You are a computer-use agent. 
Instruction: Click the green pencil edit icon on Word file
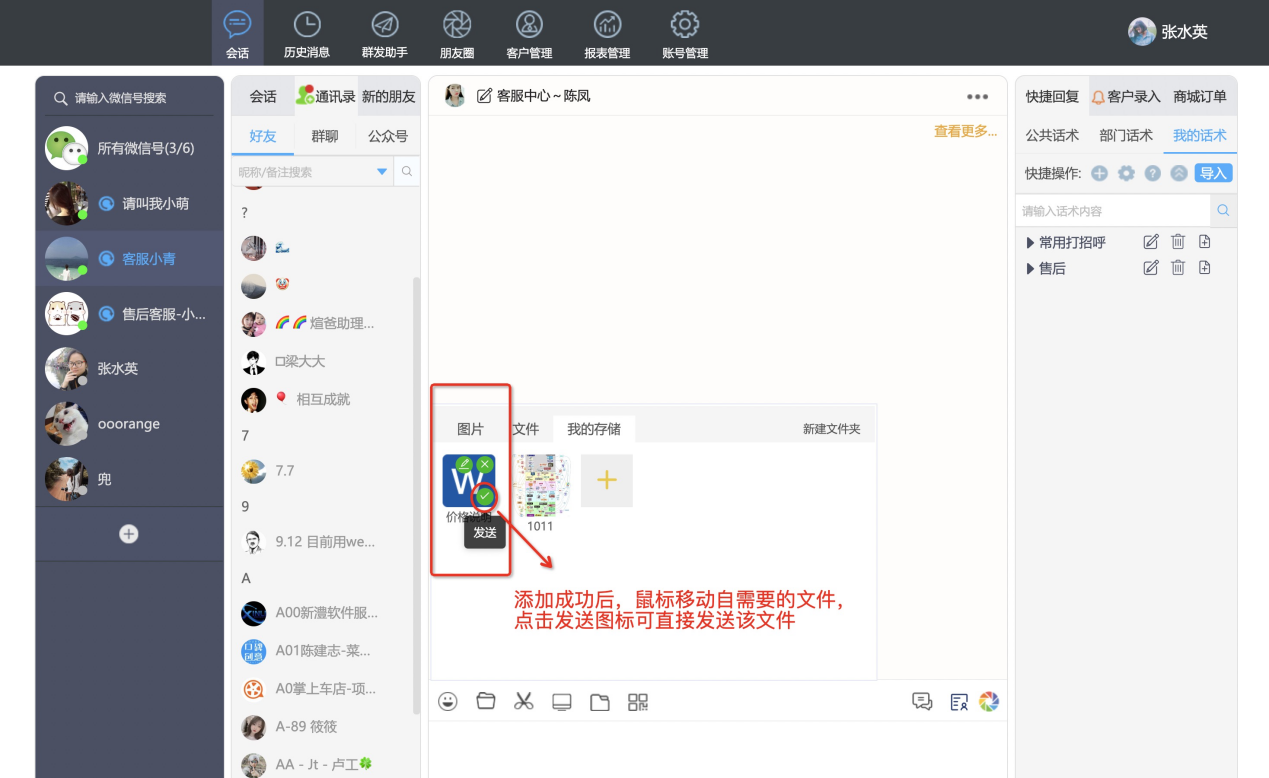(464, 464)
